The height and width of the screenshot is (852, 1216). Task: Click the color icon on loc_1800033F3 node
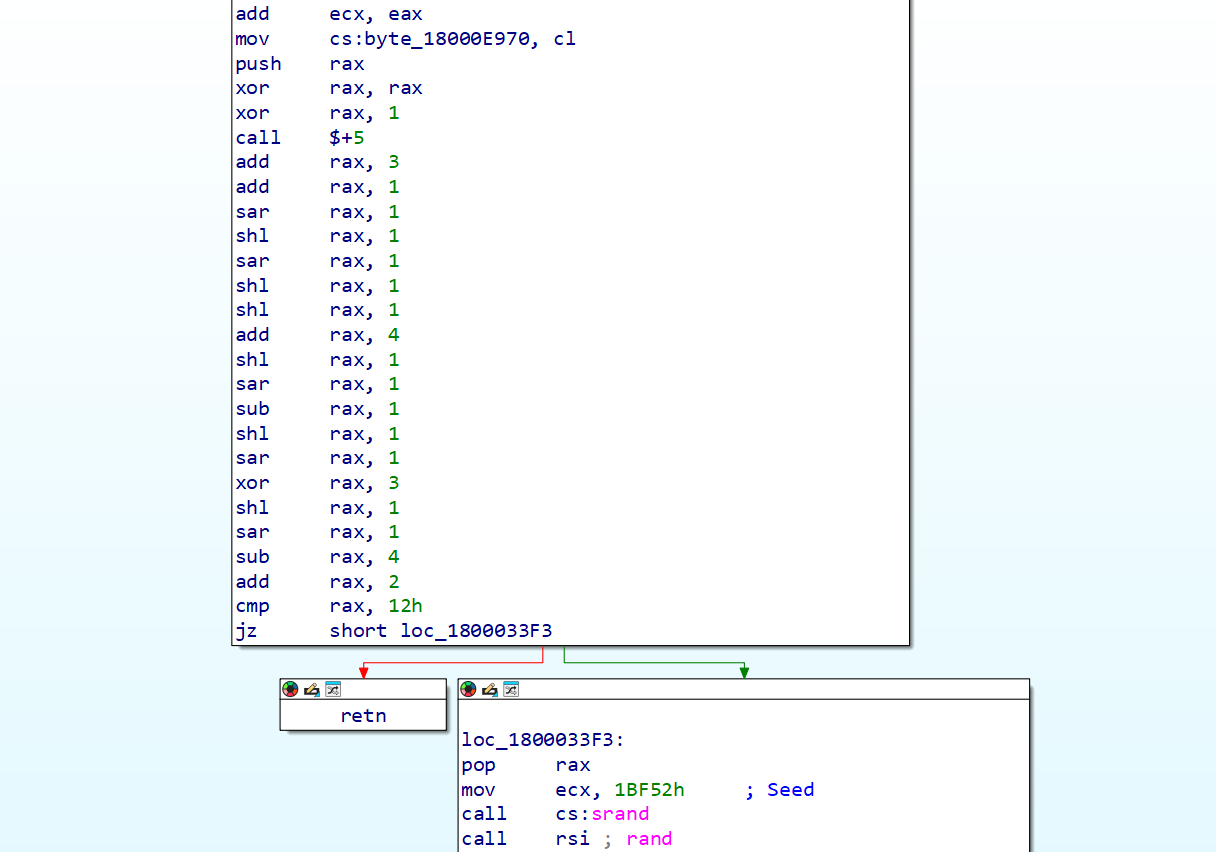(468, 689)
